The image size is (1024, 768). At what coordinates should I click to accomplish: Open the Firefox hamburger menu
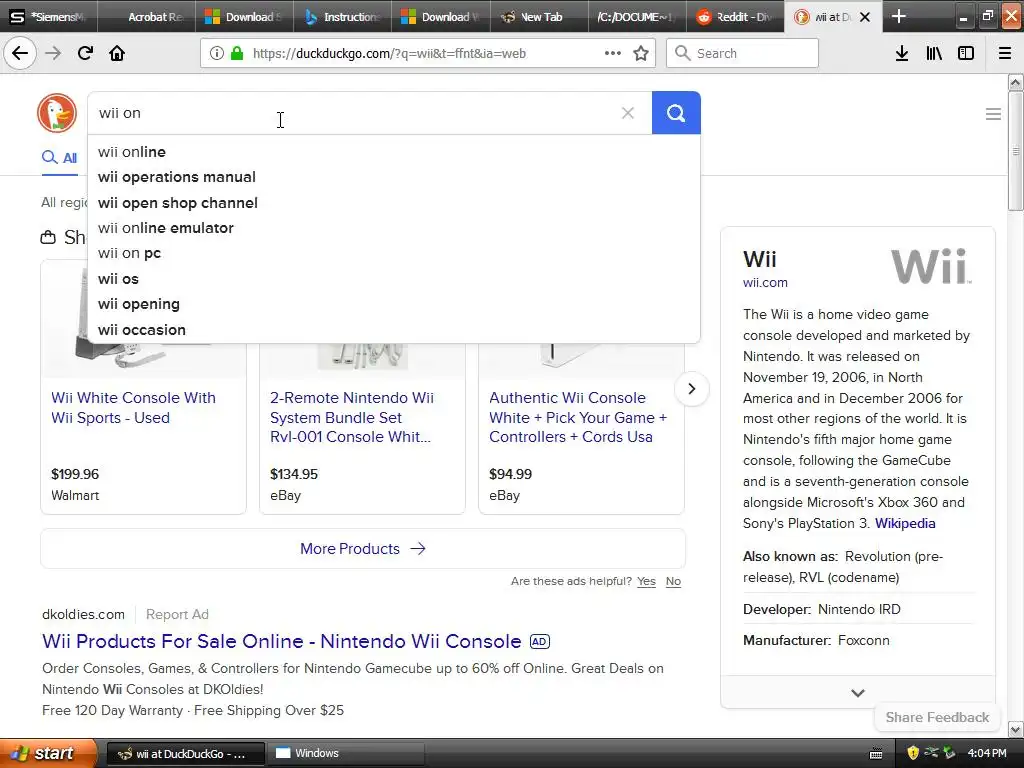[x=1005, y=54]
